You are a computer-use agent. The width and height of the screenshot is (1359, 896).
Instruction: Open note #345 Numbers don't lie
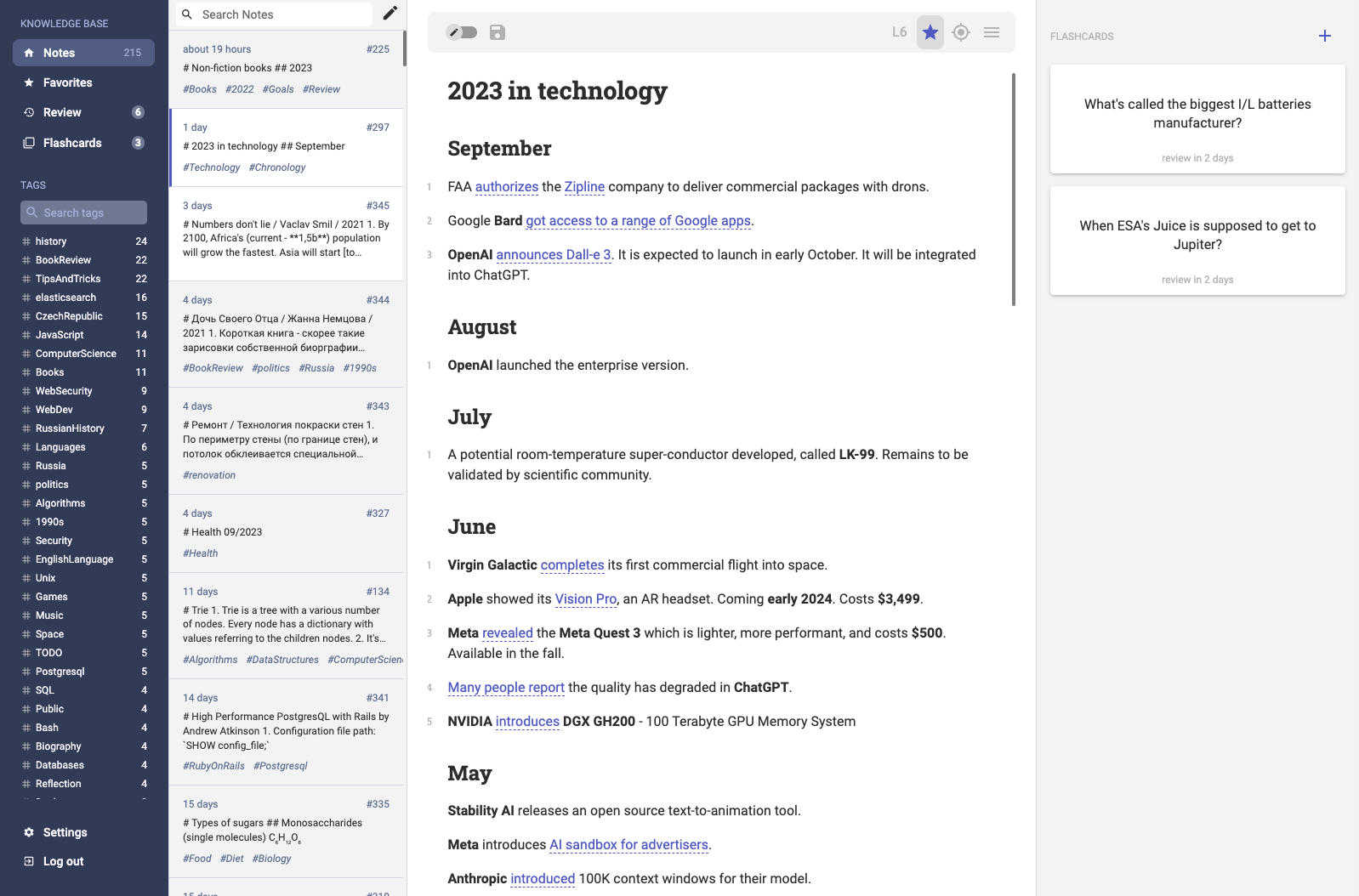click(x=286, y=233)
